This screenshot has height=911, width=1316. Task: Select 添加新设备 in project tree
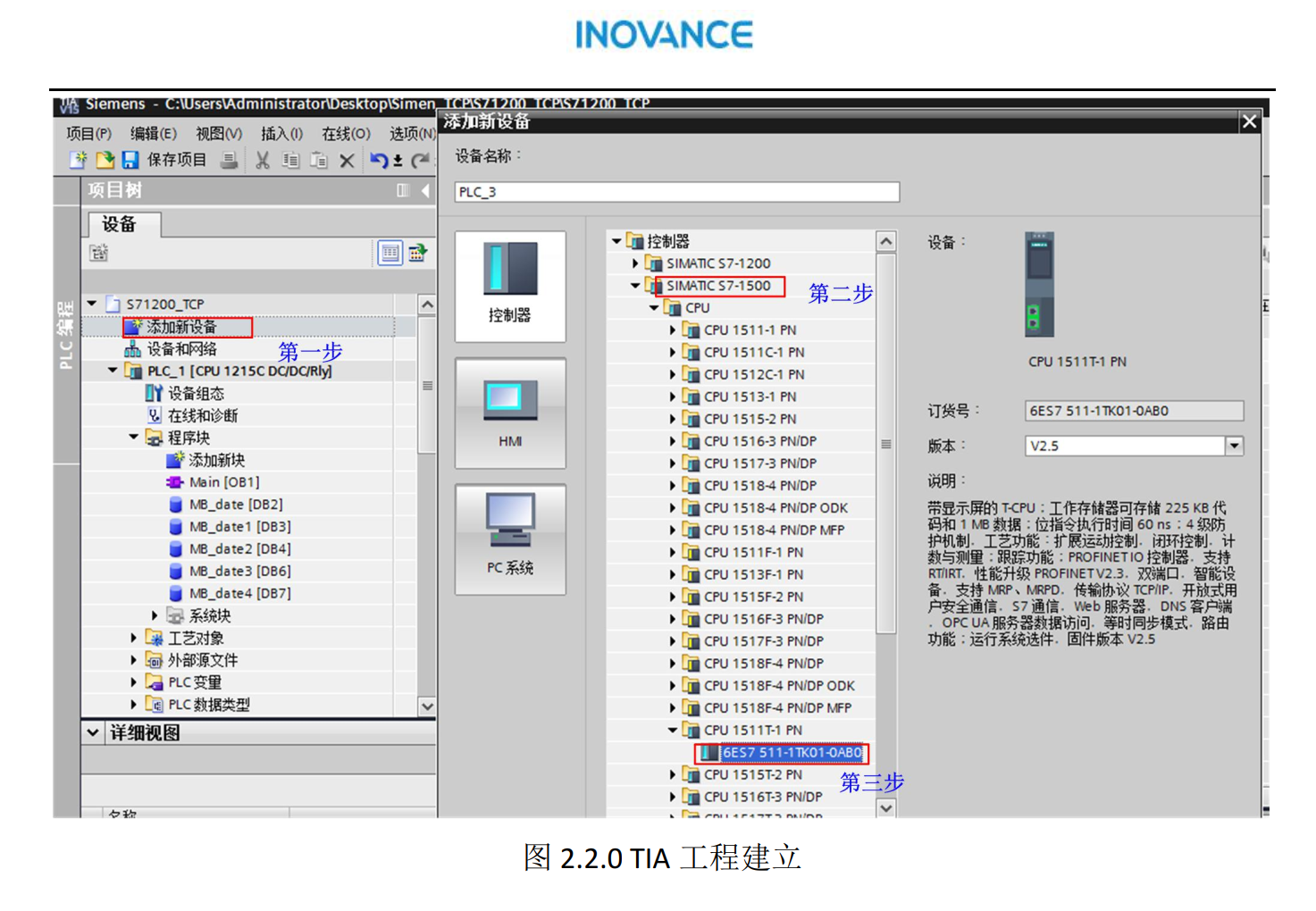(x=181, y=327)
